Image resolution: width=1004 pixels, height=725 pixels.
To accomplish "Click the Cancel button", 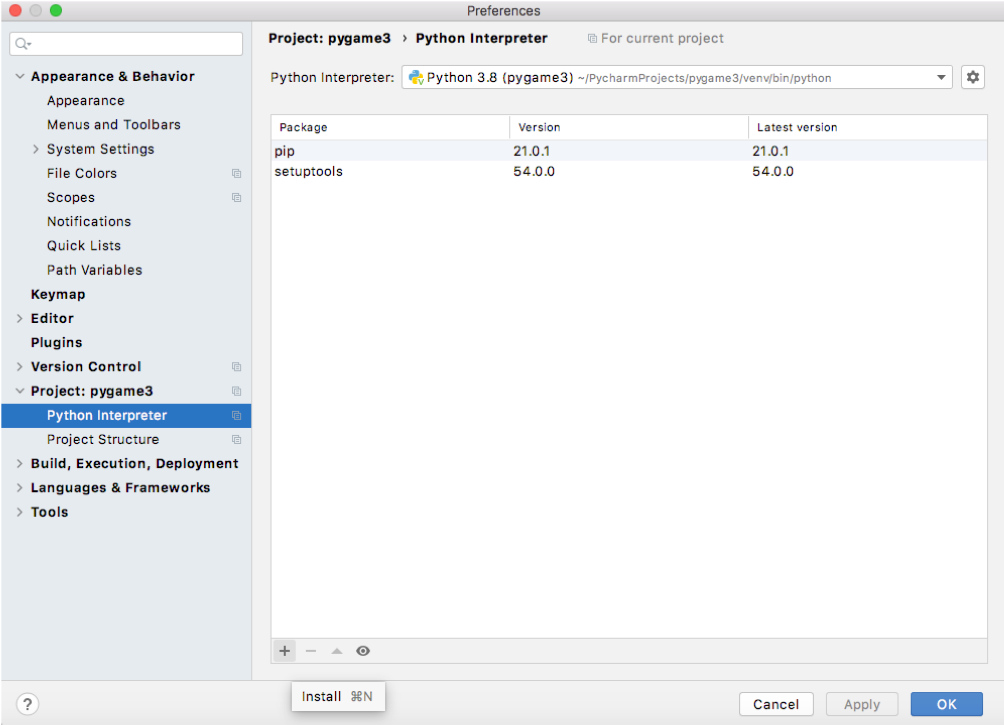I will (776, 705).
